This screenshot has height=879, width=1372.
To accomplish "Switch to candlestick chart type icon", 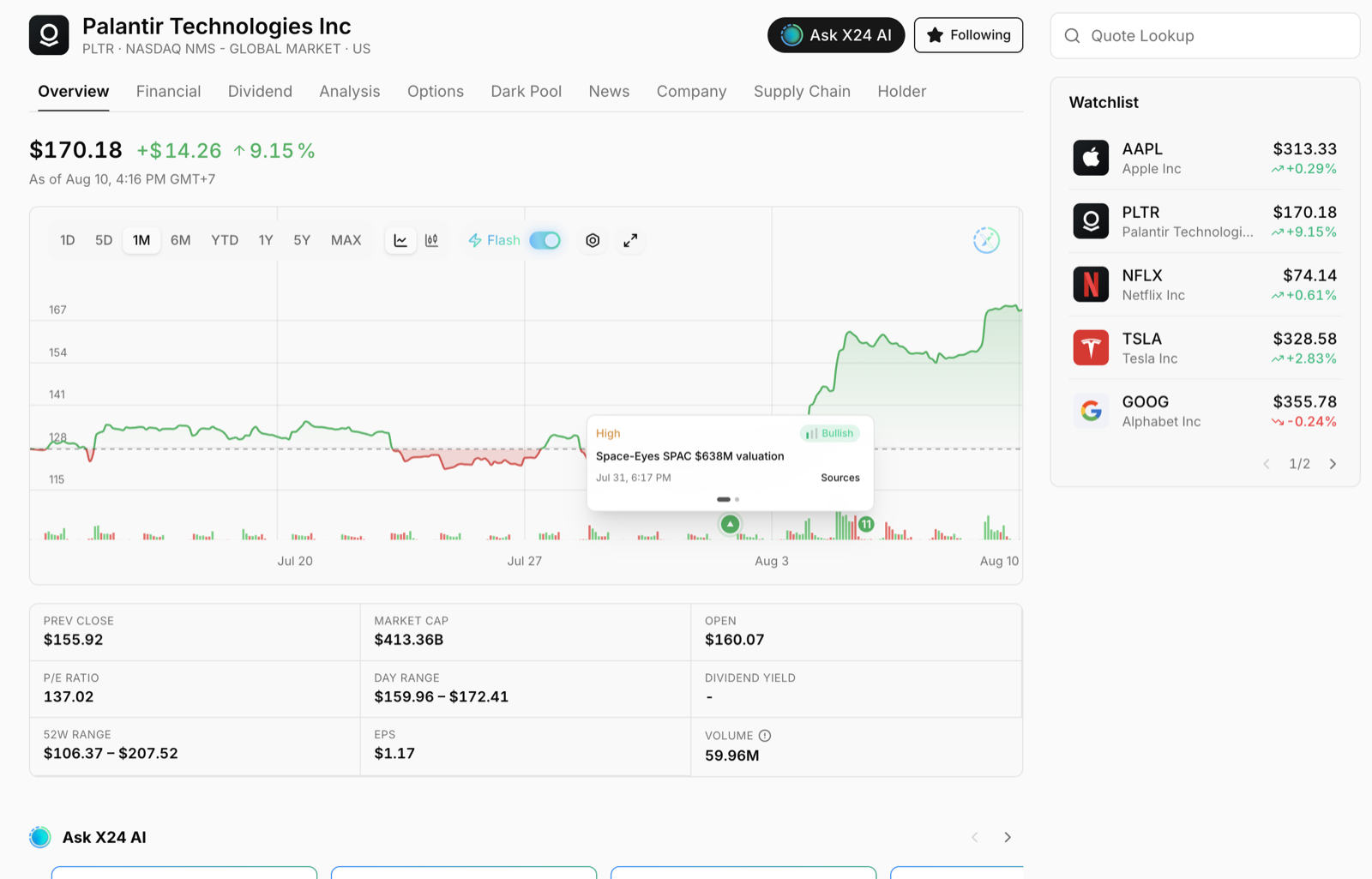I will pos(432,241).
